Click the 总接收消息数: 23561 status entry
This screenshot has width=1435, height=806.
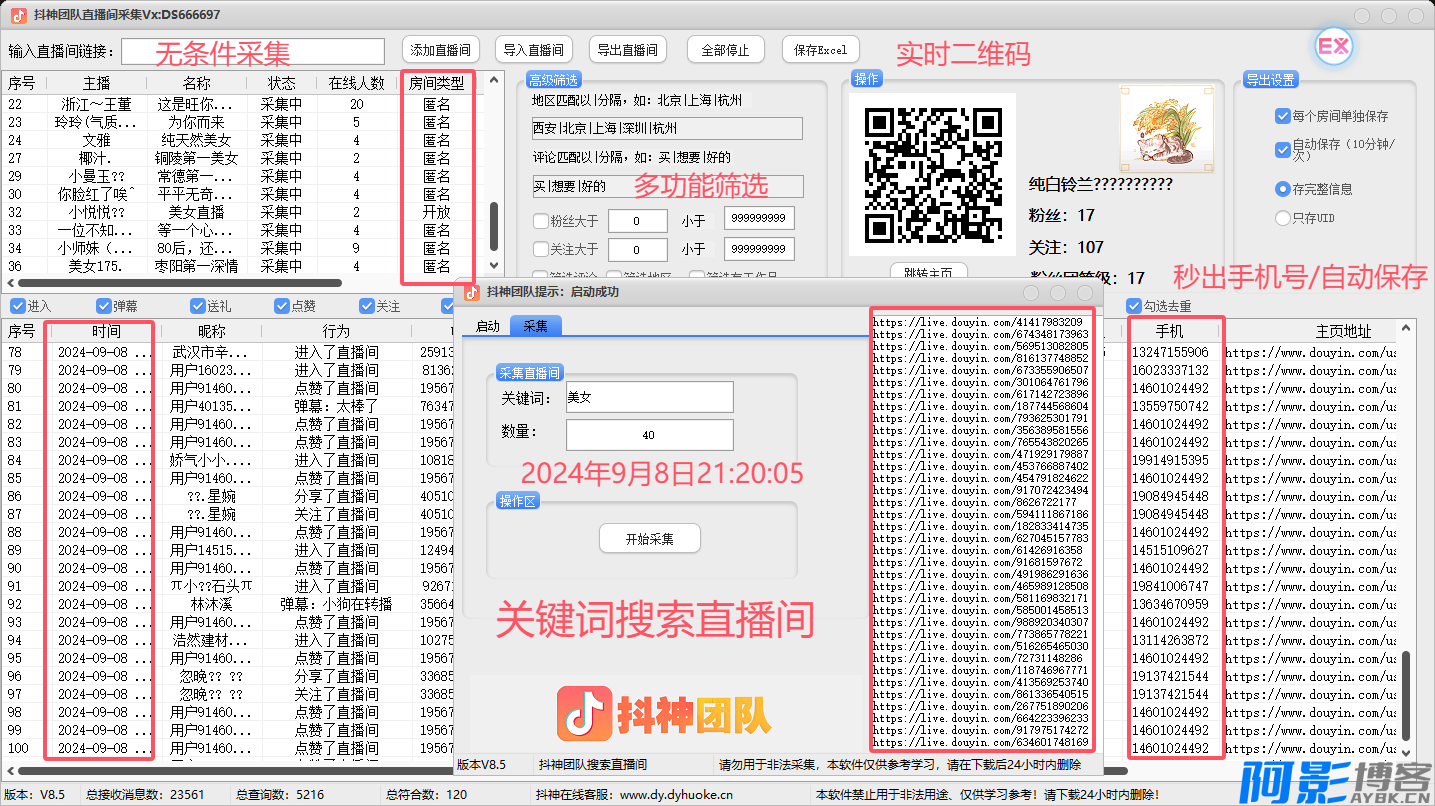point(144,795)
